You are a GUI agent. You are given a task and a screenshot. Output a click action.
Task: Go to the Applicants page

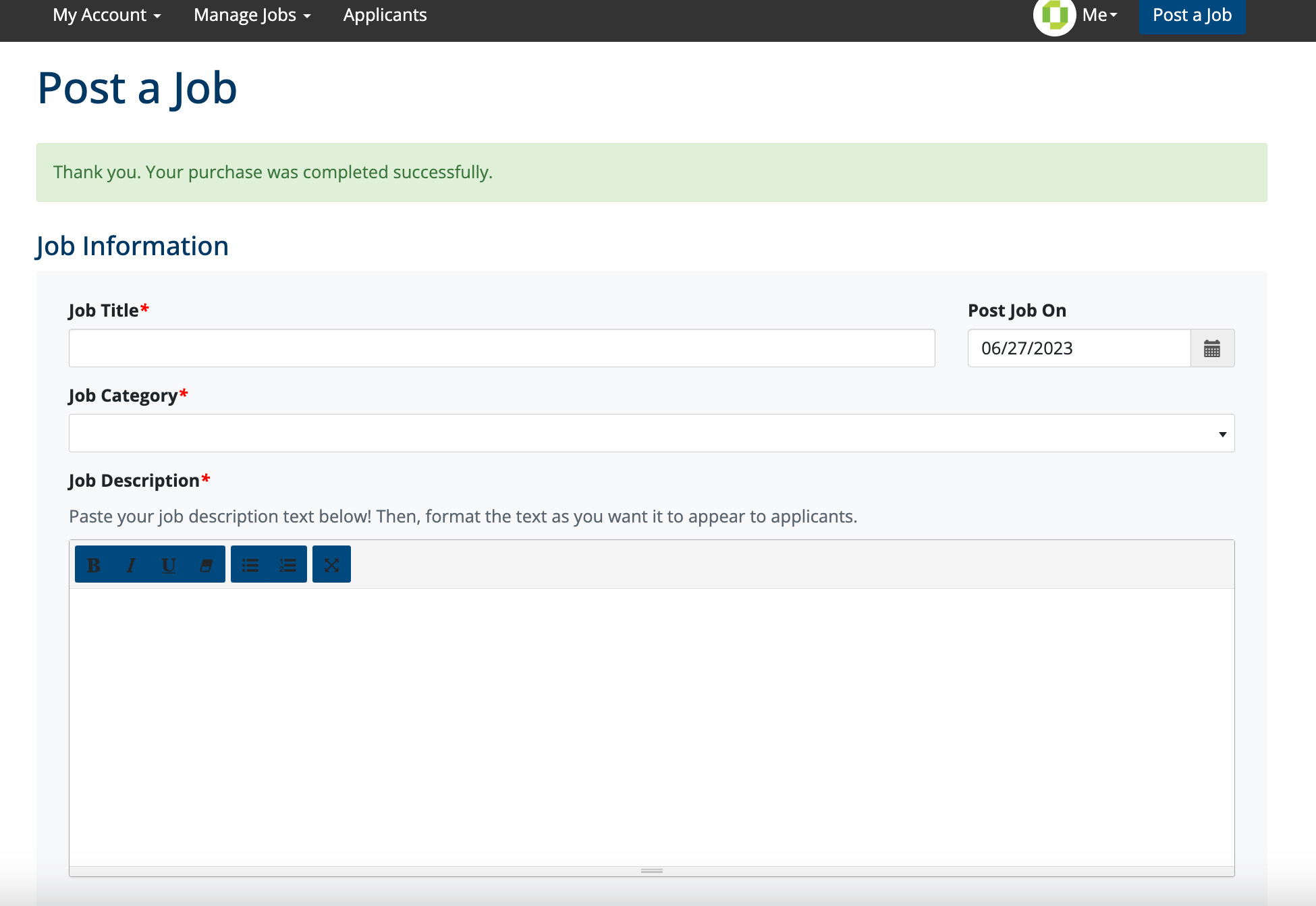click(385, 15)
